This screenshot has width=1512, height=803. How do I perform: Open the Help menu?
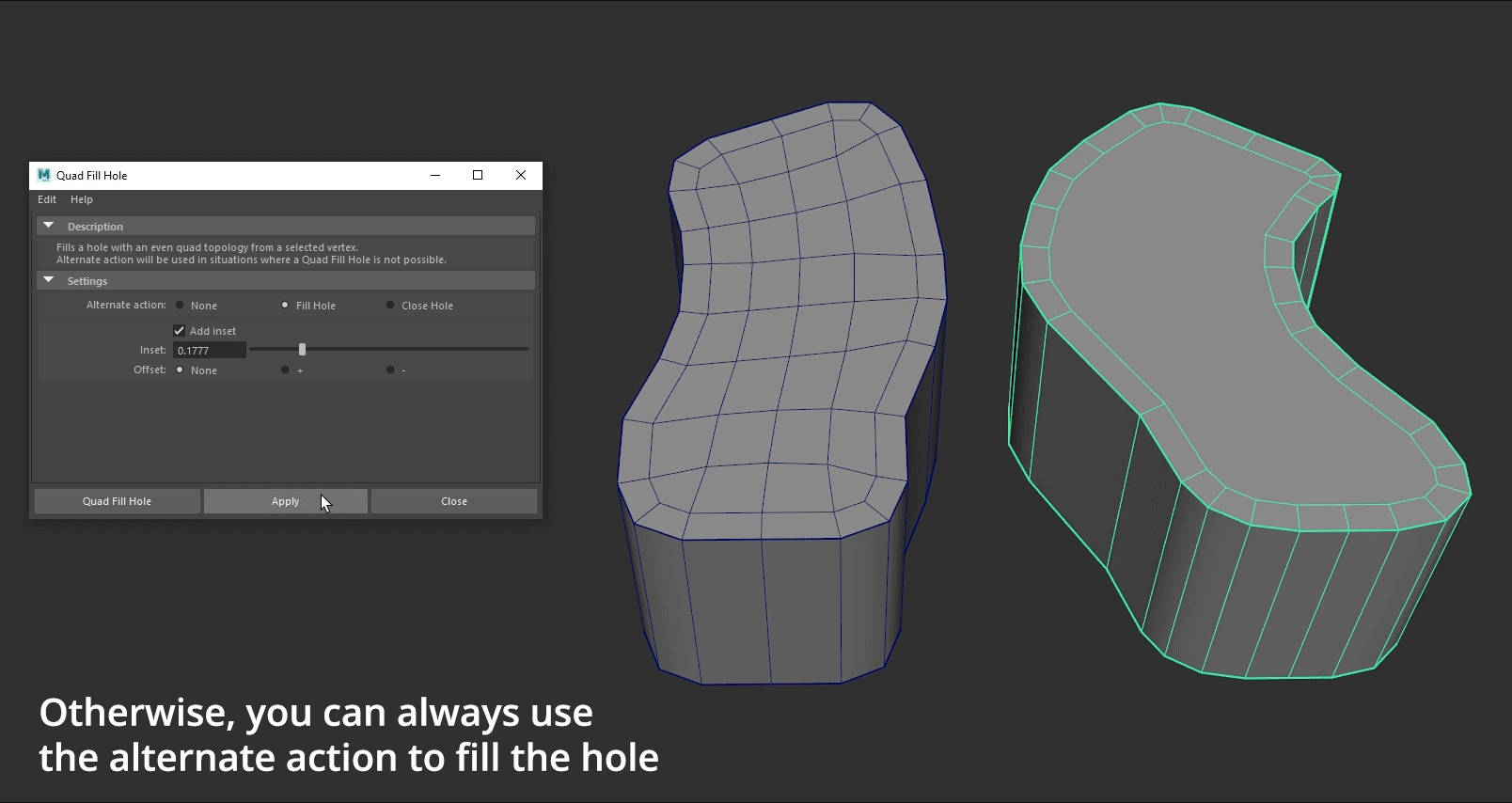point(82,199)
